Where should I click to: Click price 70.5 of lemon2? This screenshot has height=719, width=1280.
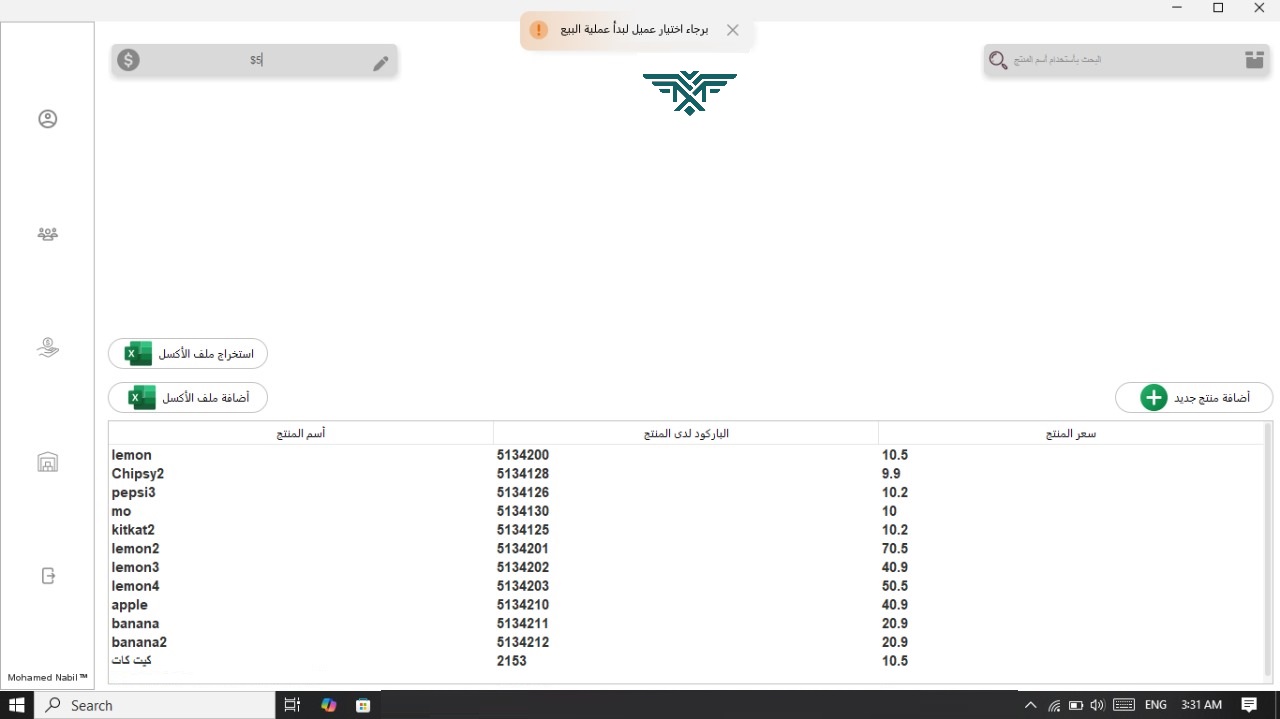(895, 548)
